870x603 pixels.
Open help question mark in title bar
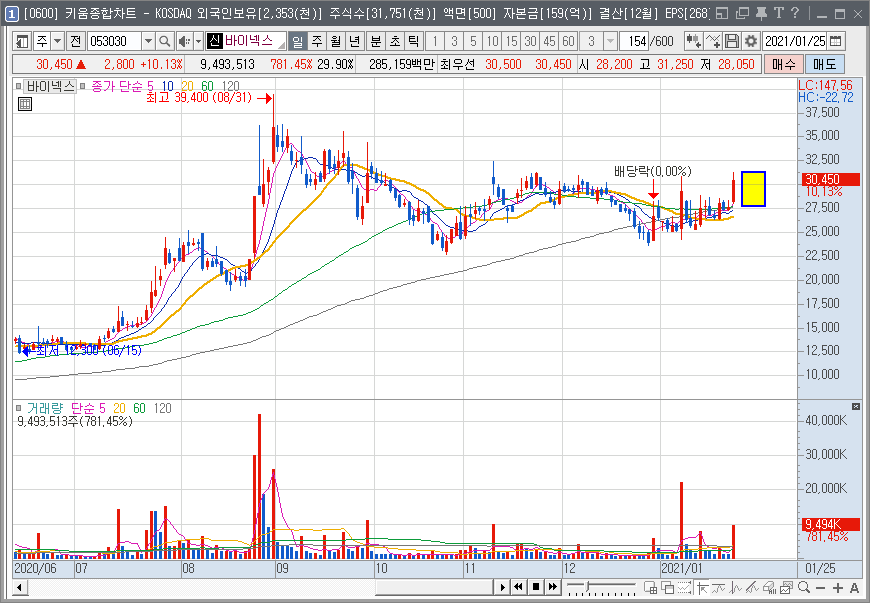click(x=795, y=13)
